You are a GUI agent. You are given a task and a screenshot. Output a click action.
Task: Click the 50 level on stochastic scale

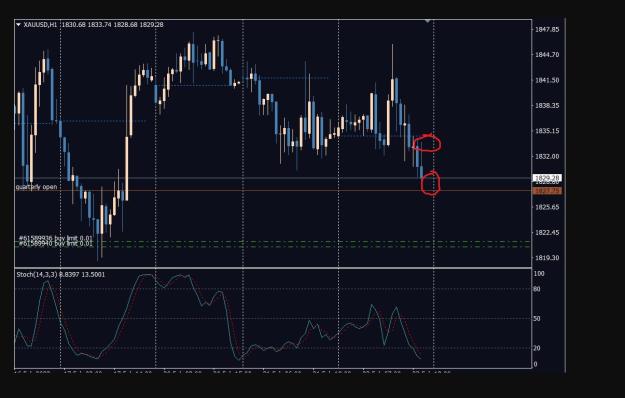(x=537, y=319)
